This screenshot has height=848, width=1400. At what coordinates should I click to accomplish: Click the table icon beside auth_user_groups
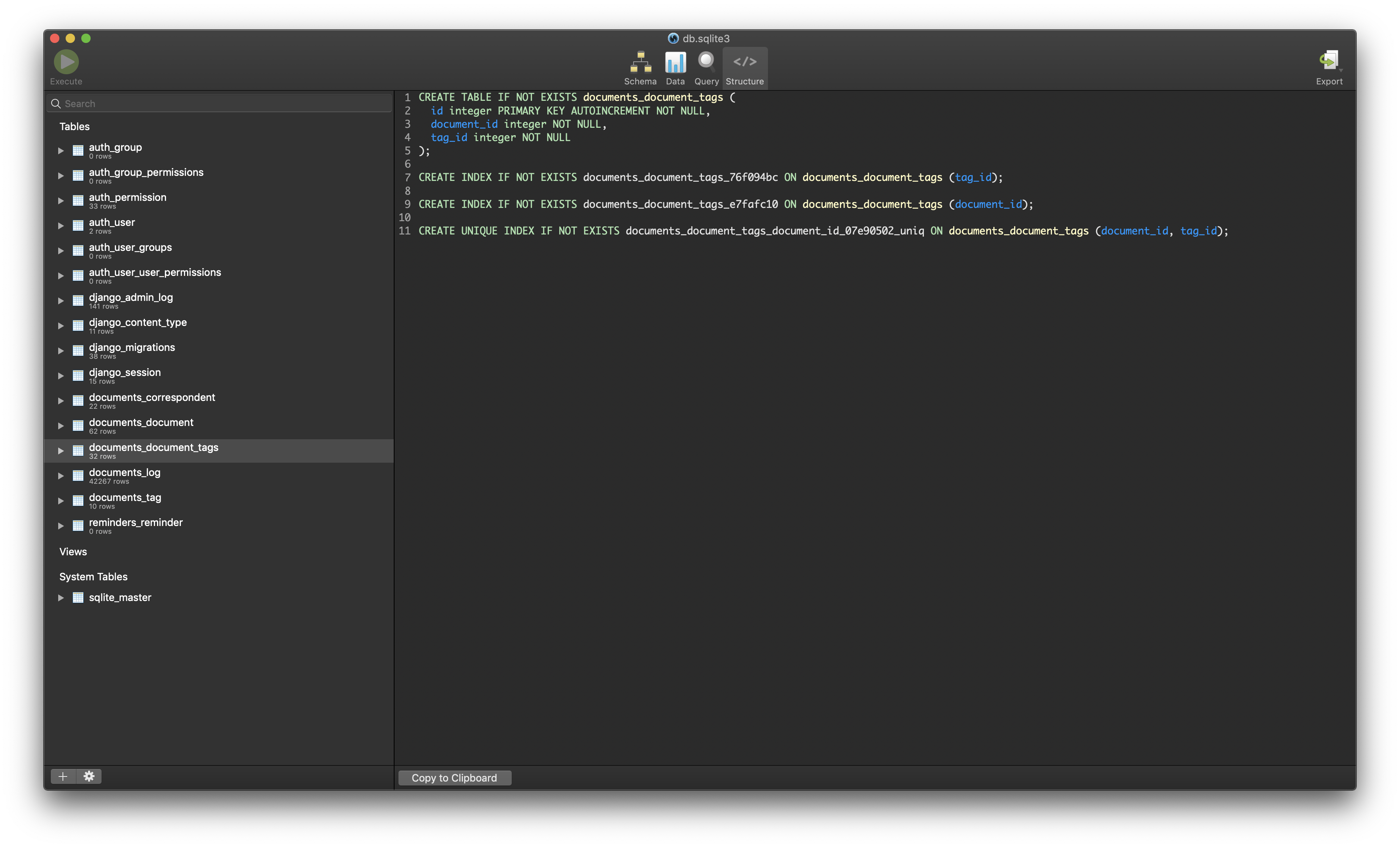(x=78, y=250)
